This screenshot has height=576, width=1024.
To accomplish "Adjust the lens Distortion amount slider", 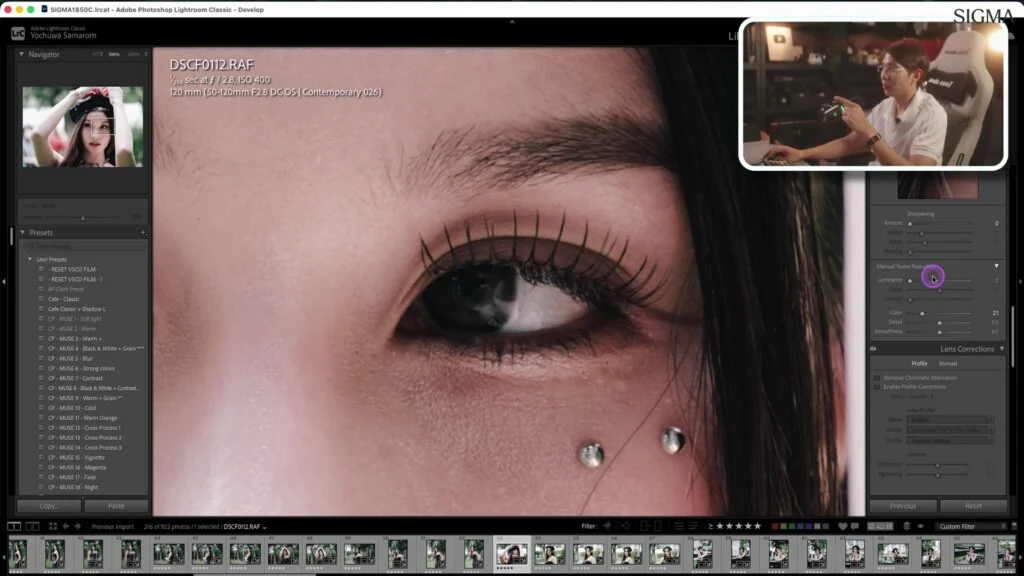I will 938,464.
